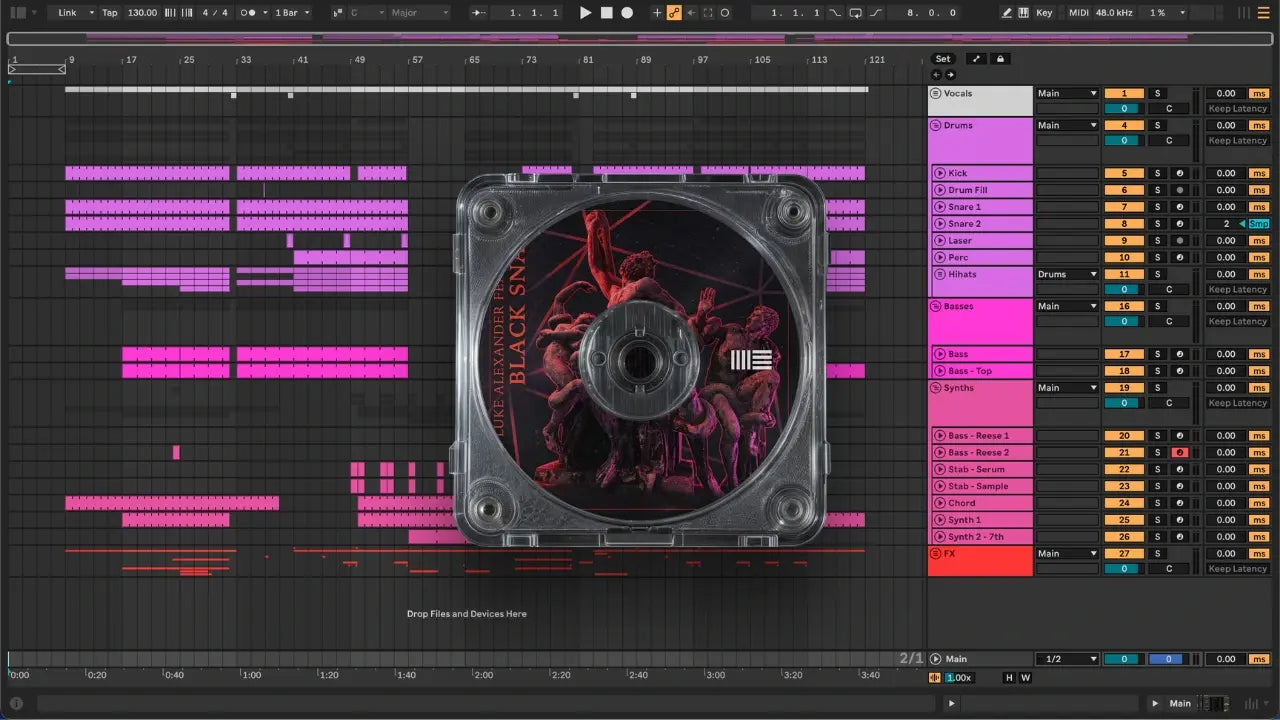The image size is (1280, 720).
Task: Collapse the Drums group track
Action: click(936, 126)
